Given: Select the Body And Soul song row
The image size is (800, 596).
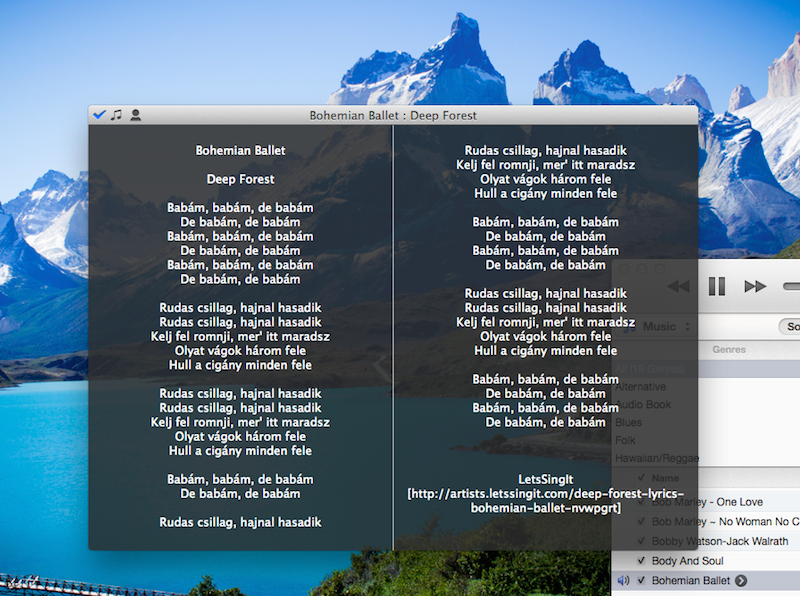Looking at the screenshot, I should (x=706, y=561).
